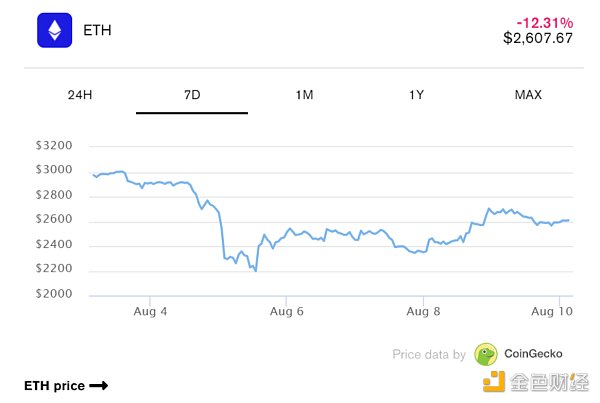The image size is (600, 403).
Task: Click the ETH price caption link
Action: (x=54, y=385)
